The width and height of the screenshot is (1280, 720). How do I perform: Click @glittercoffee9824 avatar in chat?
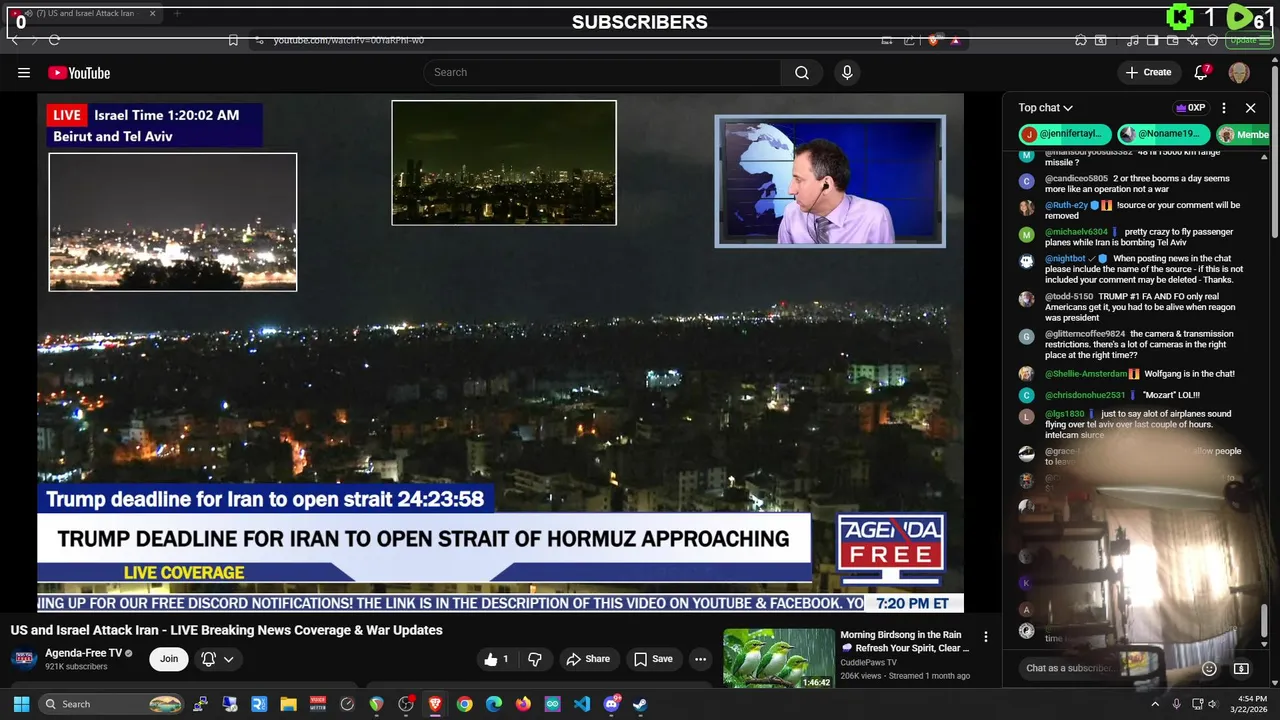1026,337
